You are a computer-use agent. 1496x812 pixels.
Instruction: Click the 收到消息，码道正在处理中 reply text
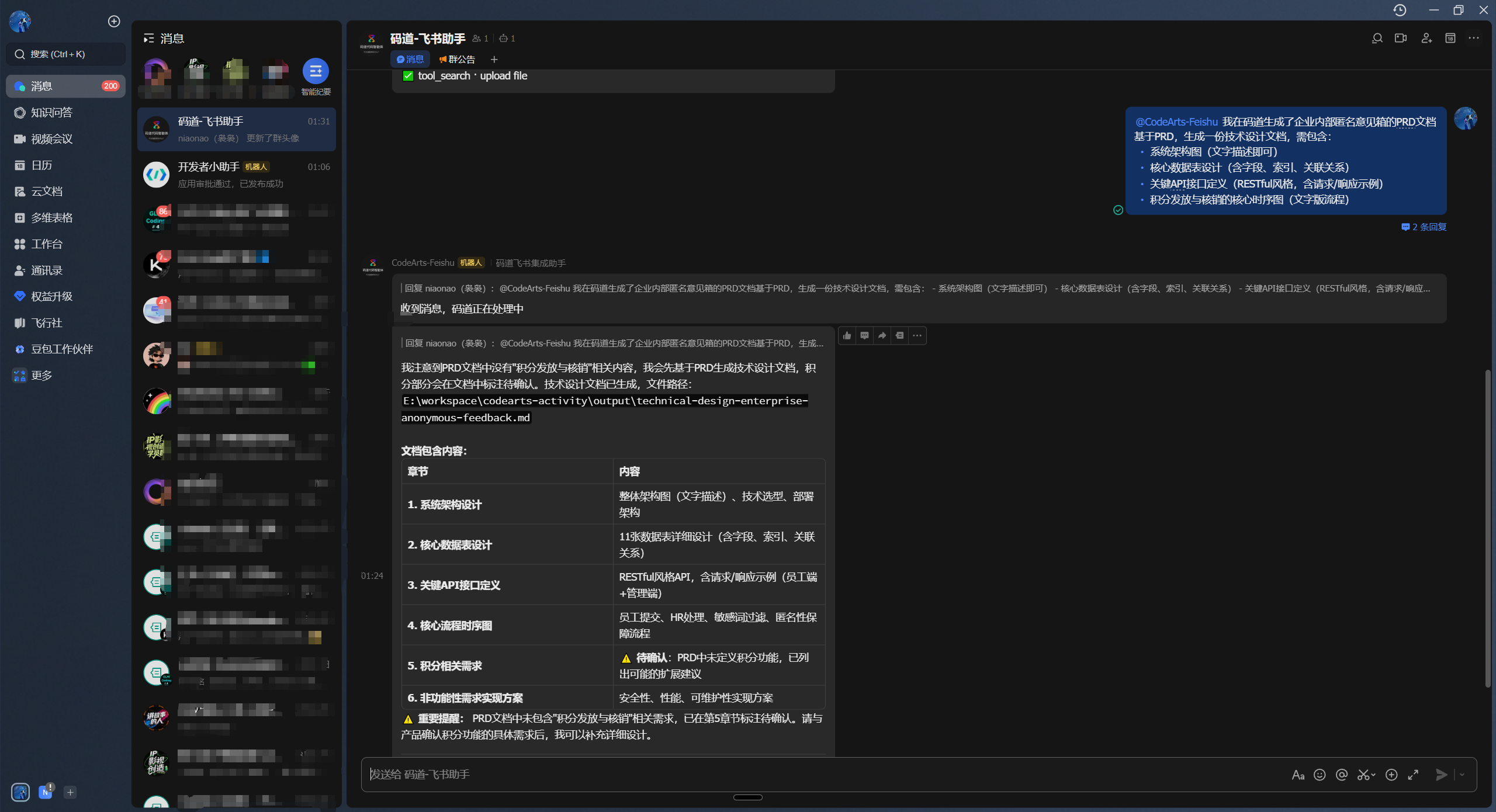(x=462, y=309)
